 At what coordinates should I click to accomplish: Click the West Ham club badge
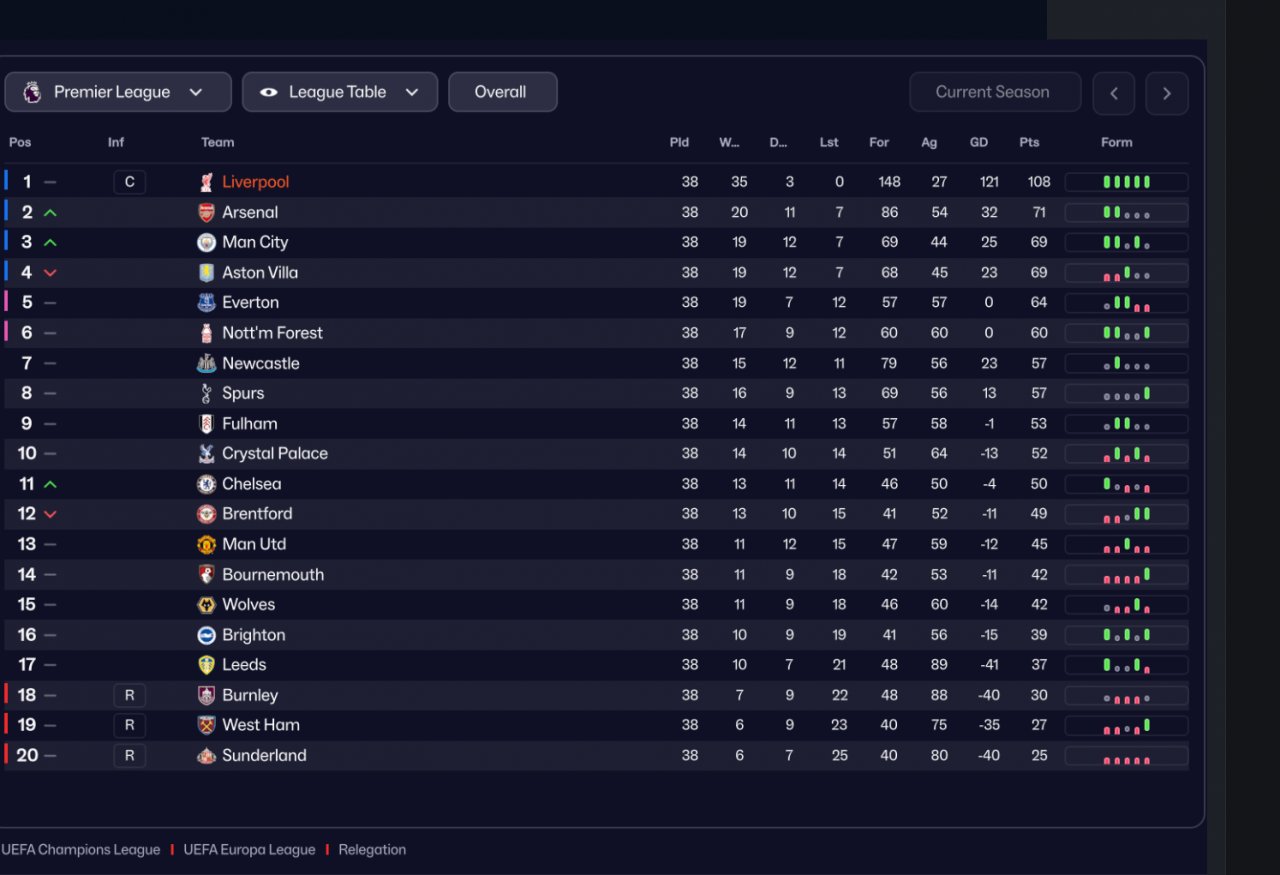coord(206,725)
